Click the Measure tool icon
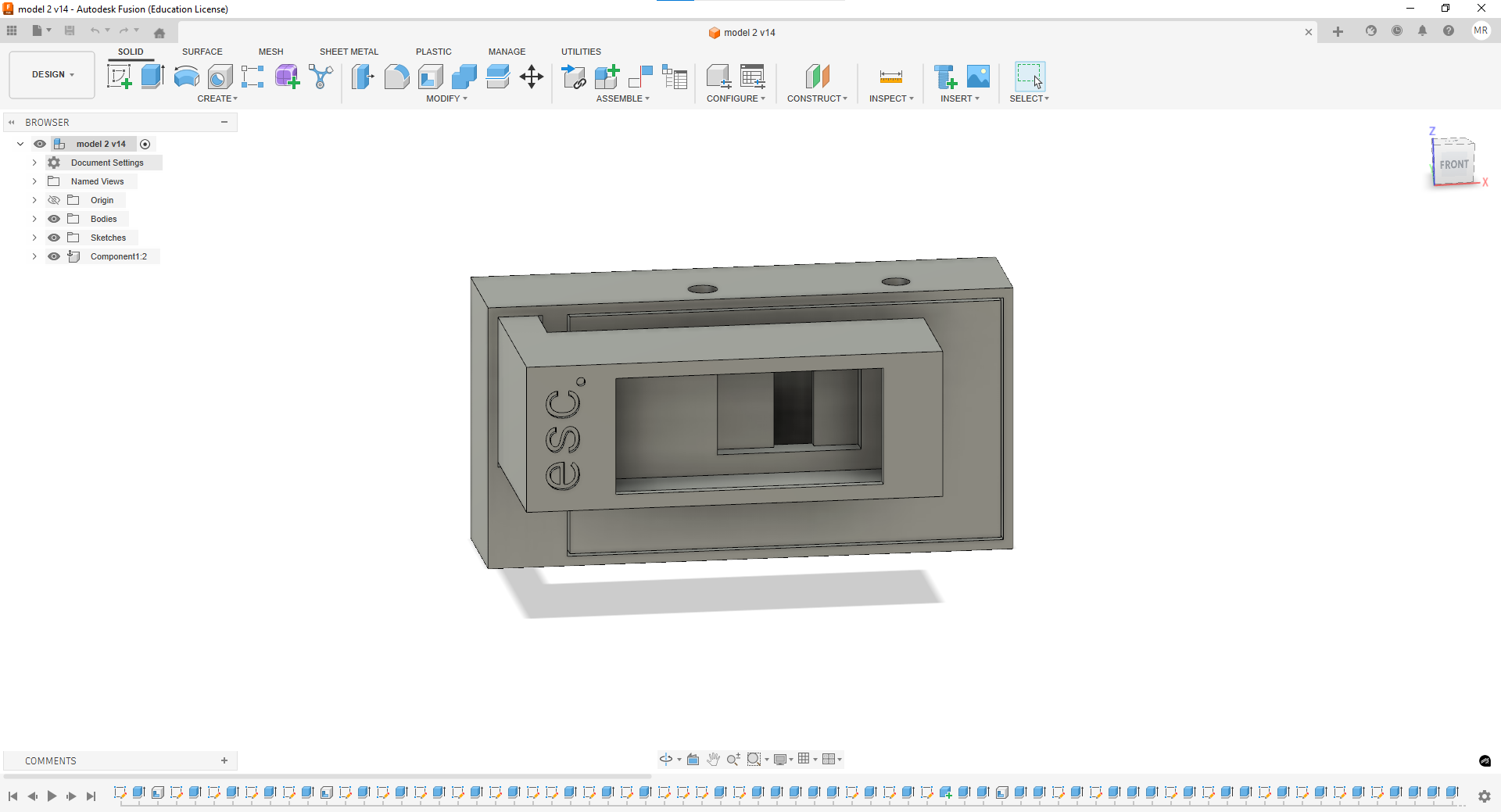Screen dimensions: 1501x812 click(890, 77)
